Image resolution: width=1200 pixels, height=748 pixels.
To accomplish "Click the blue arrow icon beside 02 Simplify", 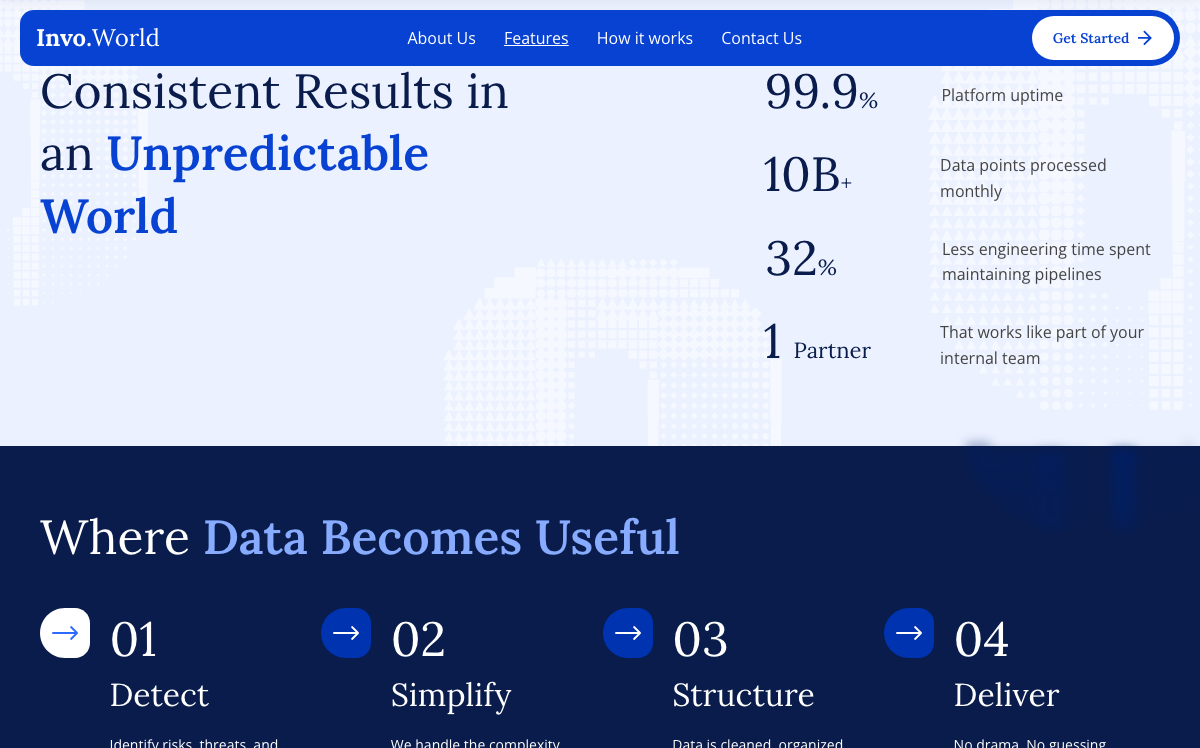I will click(x=346, y=633).
